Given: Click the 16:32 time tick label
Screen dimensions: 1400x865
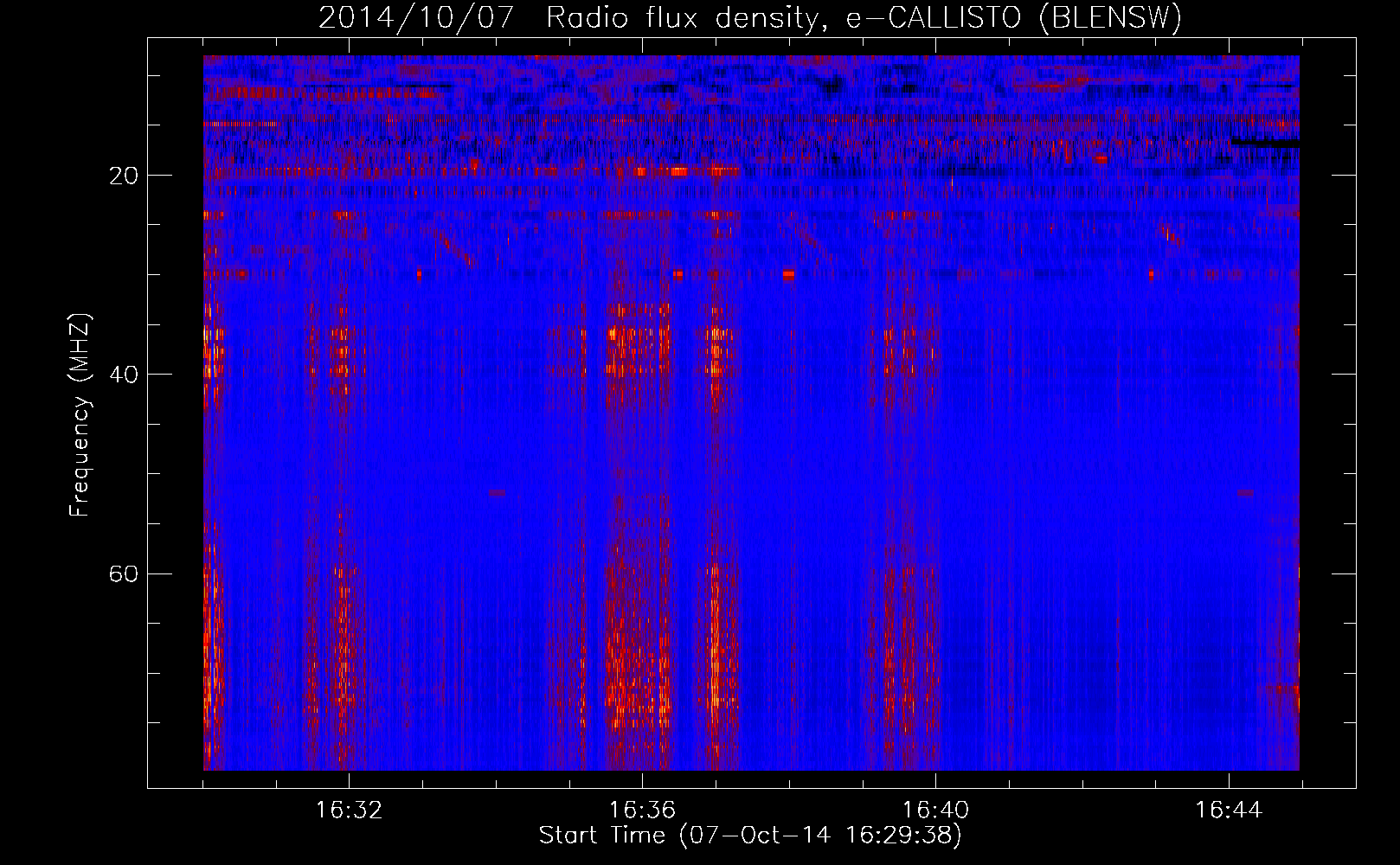Looking at the screenshot, I should click(349, 811).
